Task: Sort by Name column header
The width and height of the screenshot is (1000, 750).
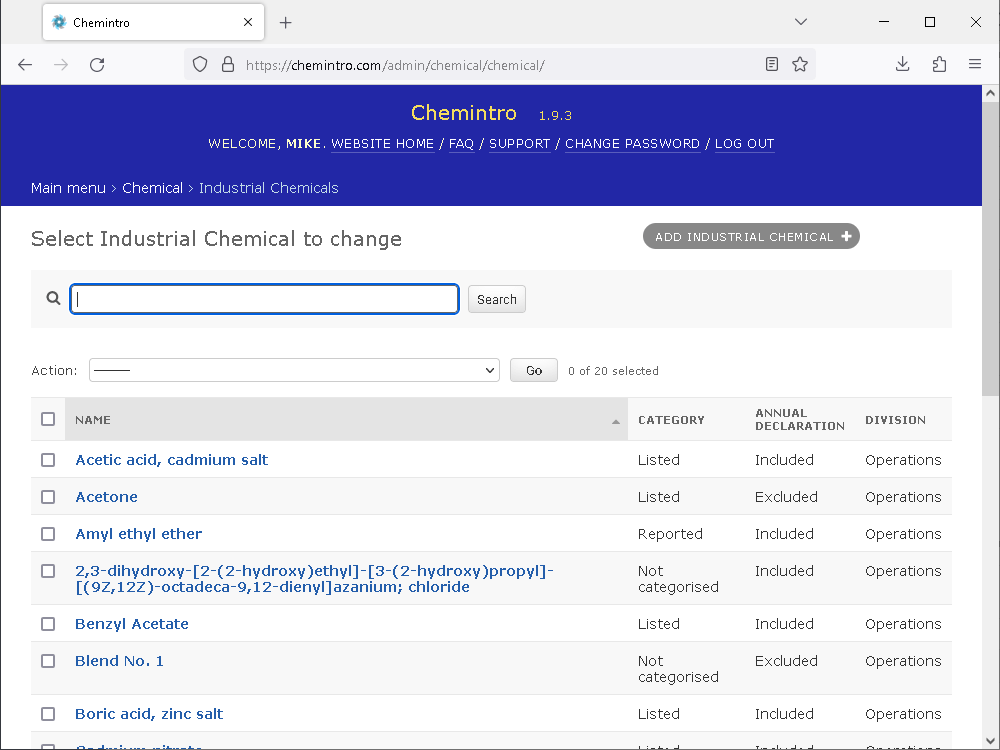Action: point(93,420)
